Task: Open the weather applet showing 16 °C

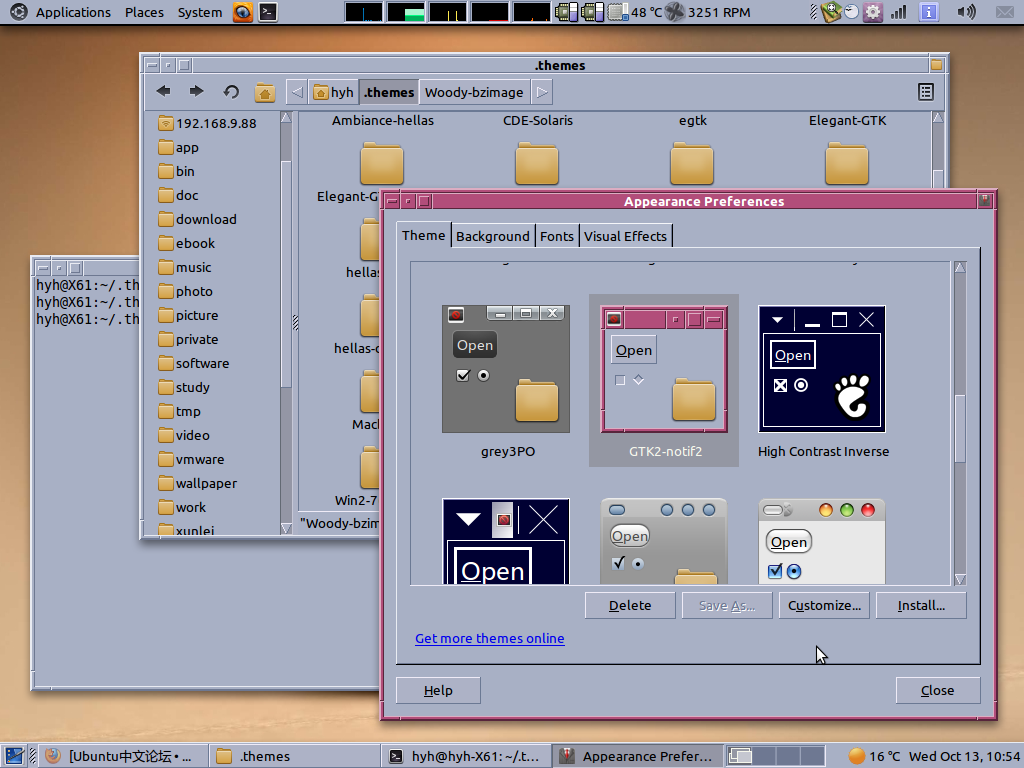Action: (874, 756)
